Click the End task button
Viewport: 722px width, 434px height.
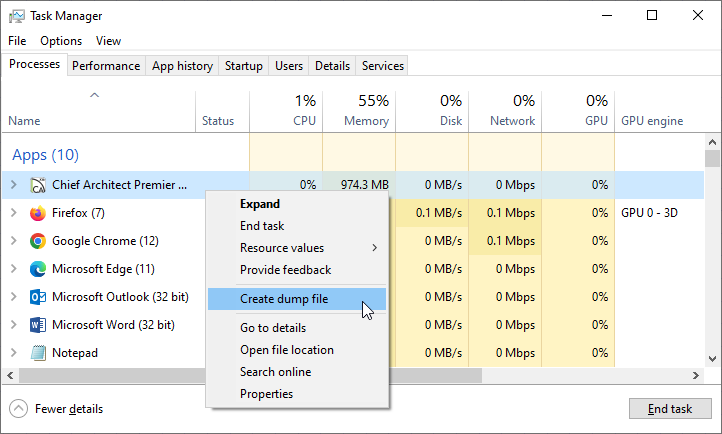(670, 409)
